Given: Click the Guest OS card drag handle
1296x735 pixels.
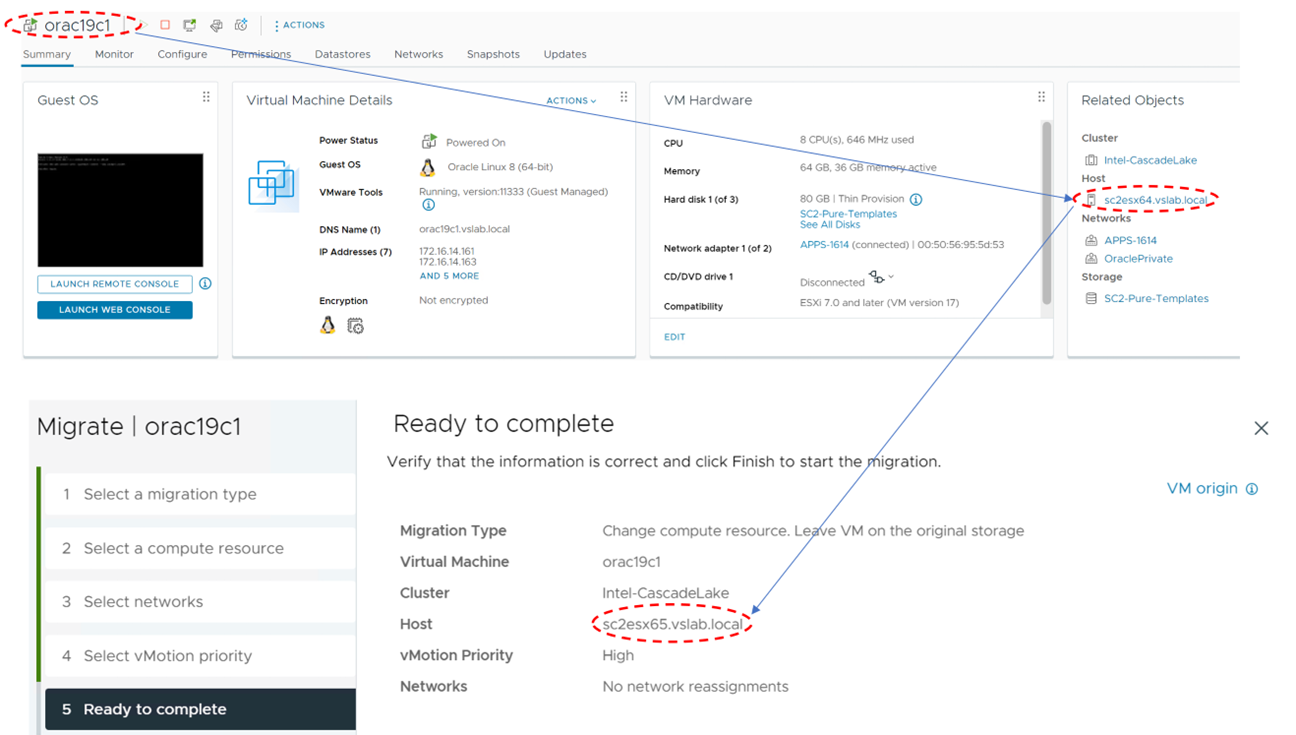Looking at the screenshot, I should point(206,97).
